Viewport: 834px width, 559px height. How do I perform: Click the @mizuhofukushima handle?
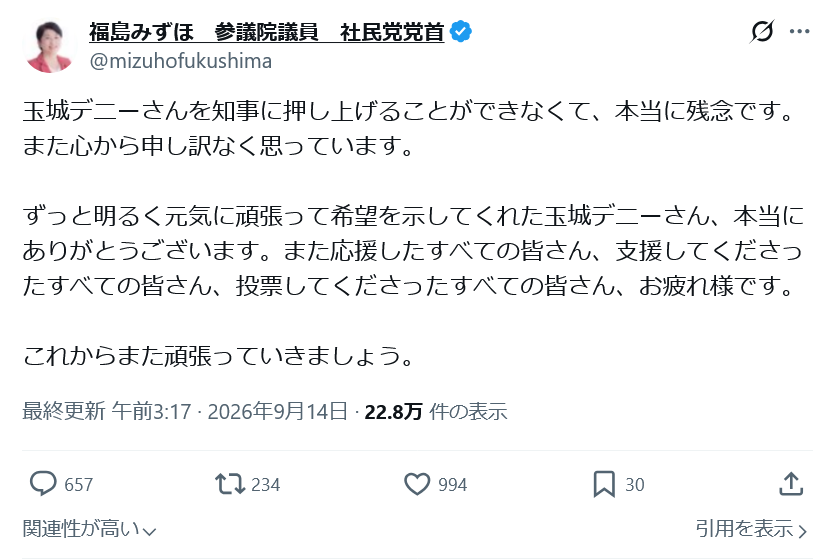coord(181,61)
